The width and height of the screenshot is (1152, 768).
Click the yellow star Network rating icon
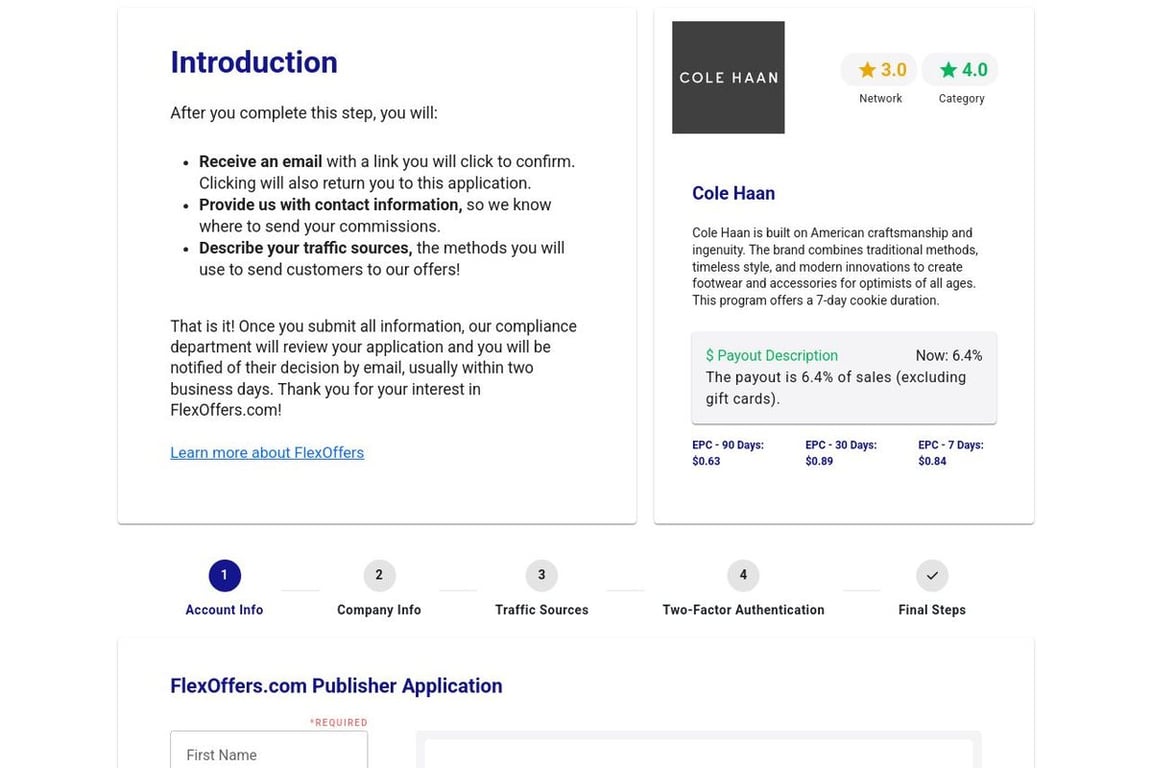(x=868, y=70)
